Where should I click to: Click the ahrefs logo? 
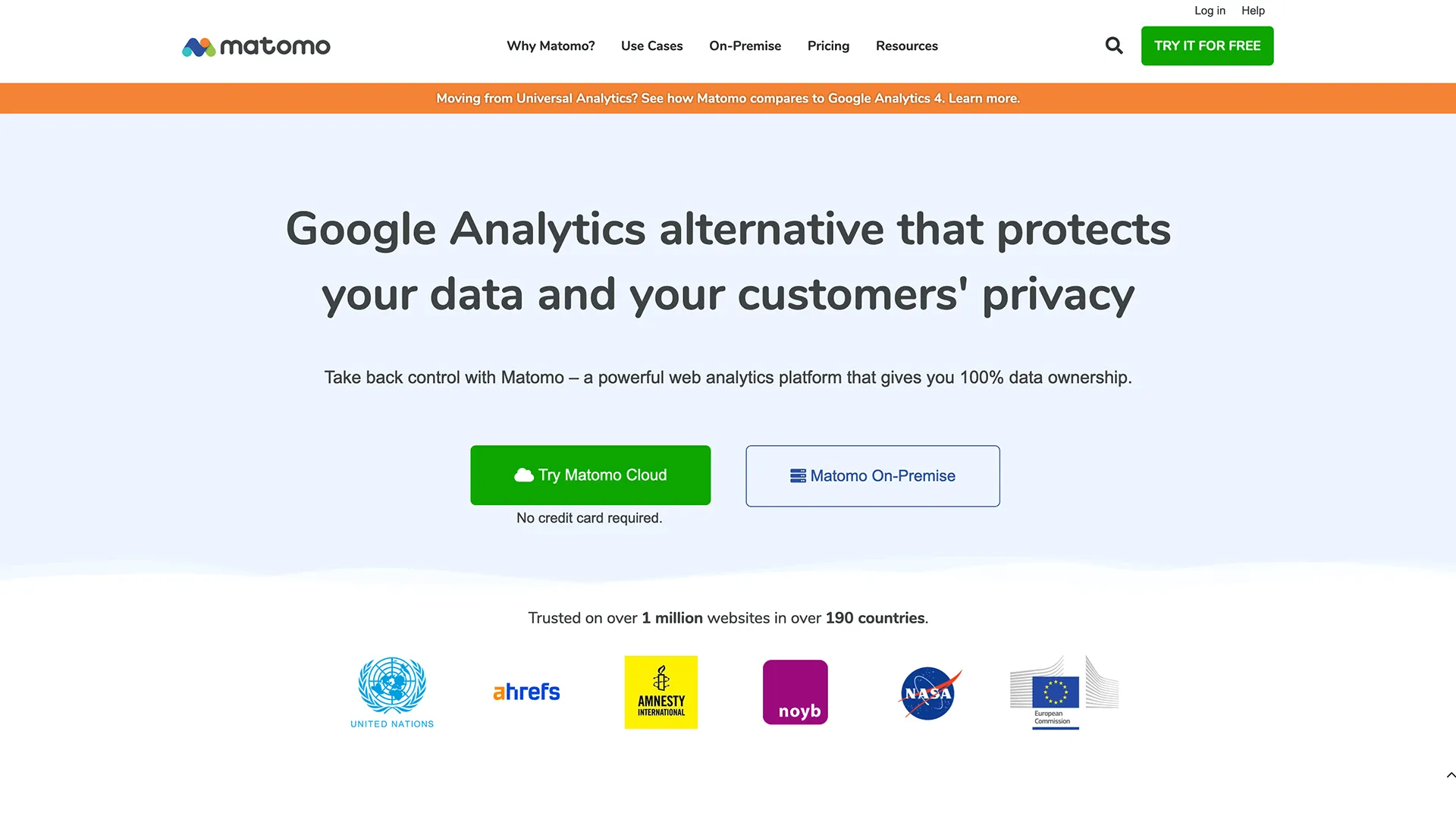(526, 692)
